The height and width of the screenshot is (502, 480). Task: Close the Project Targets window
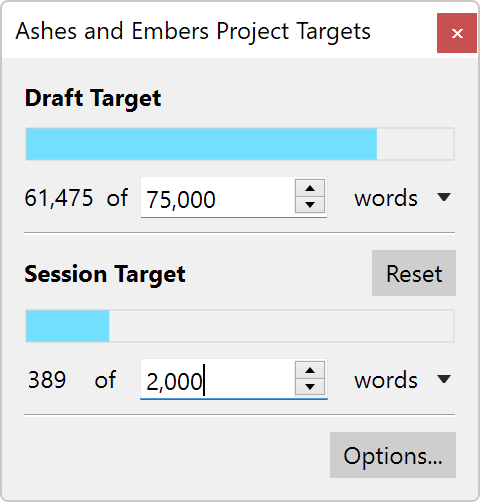[457, 33]
